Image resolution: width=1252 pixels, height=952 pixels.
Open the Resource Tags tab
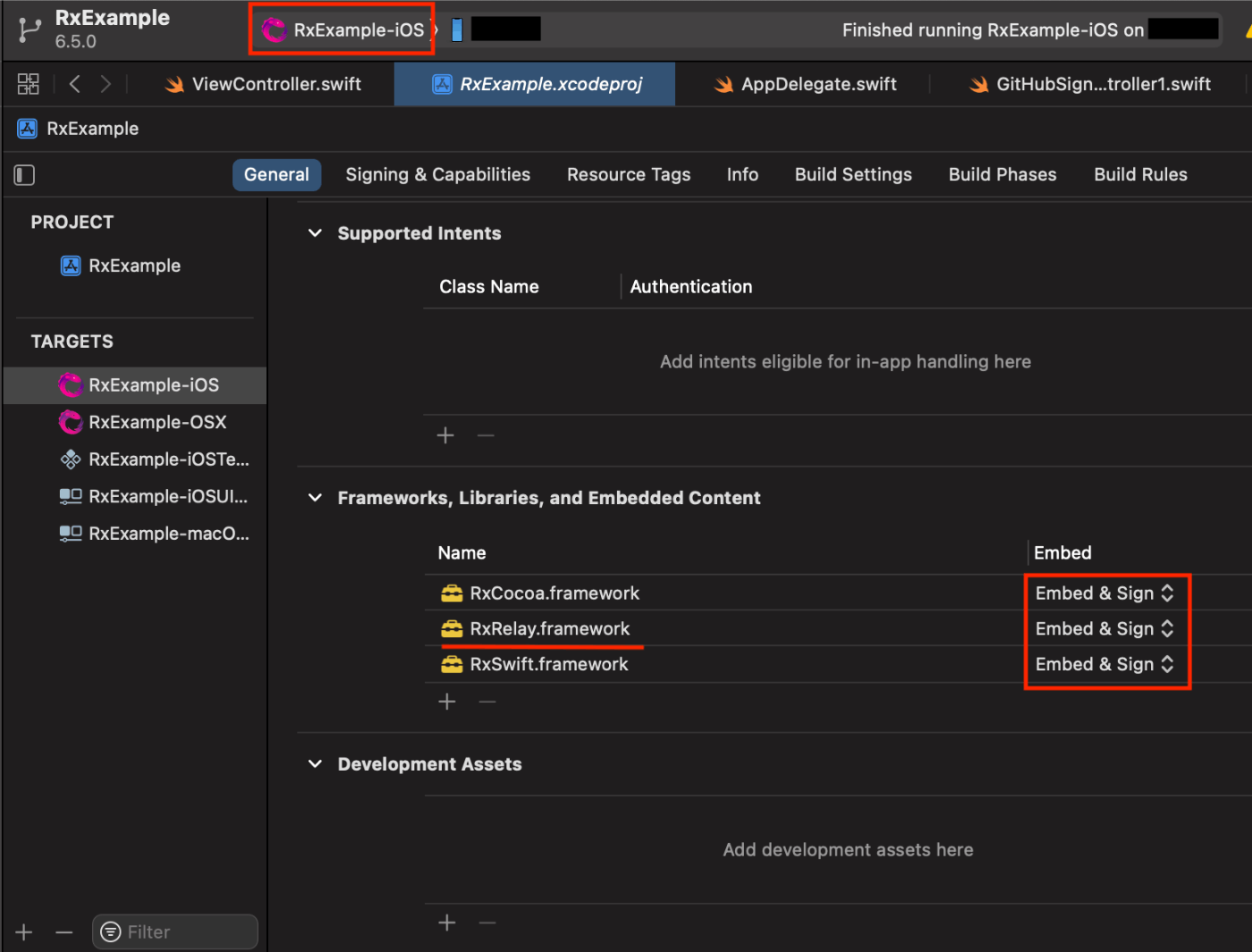629,174
